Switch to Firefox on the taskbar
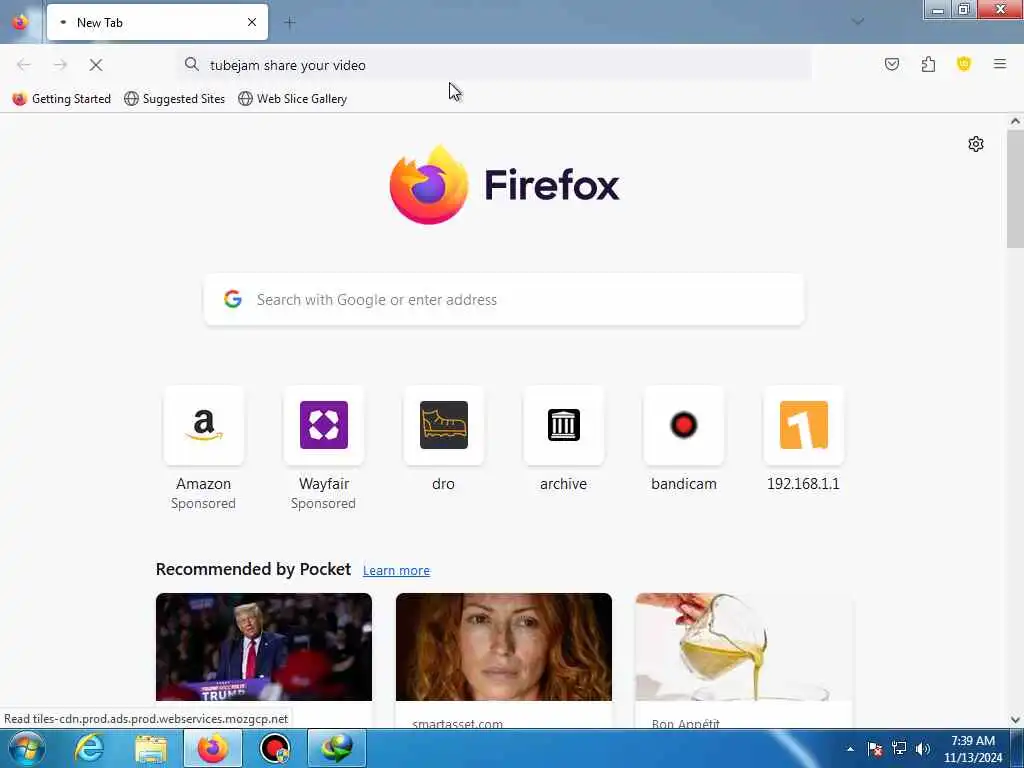Image resolution: width=1024 pixels, height=768 pixels. point(213,748)
